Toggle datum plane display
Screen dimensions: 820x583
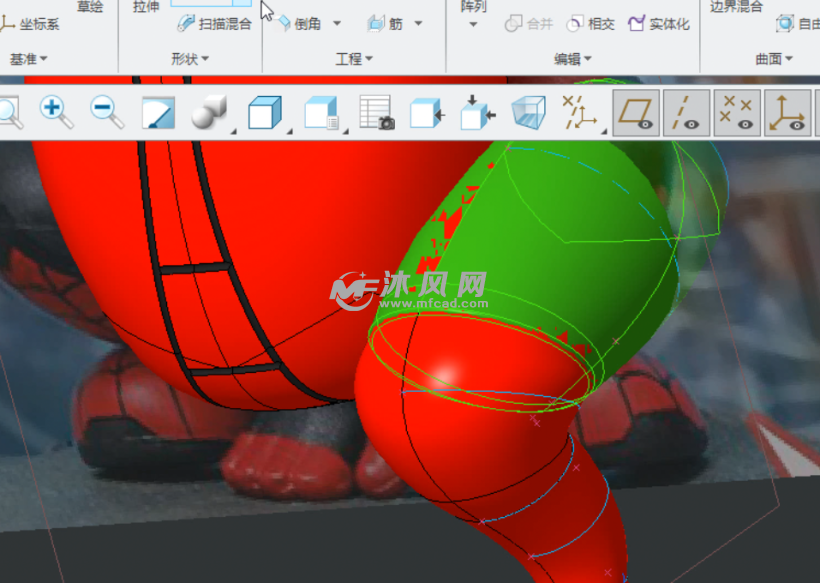pos(635,112)
